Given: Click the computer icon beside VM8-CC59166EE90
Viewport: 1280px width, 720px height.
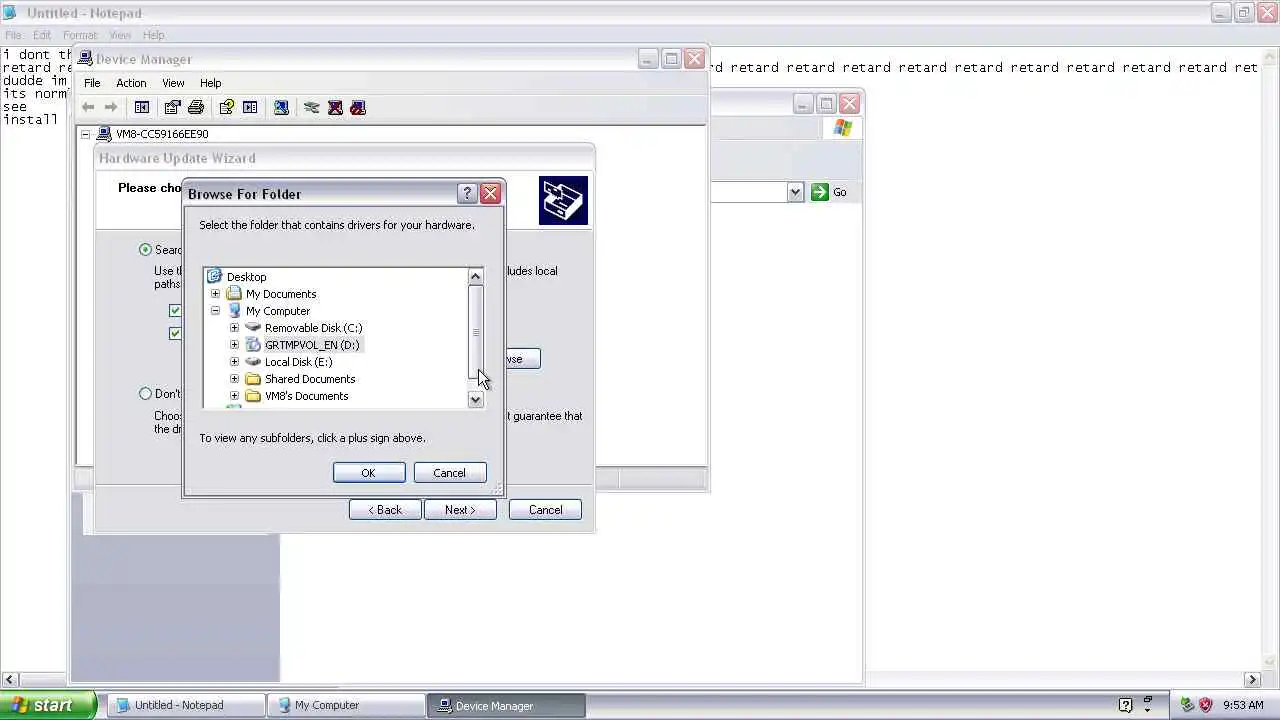Looking at the screenshot, I should pos(104,134).
